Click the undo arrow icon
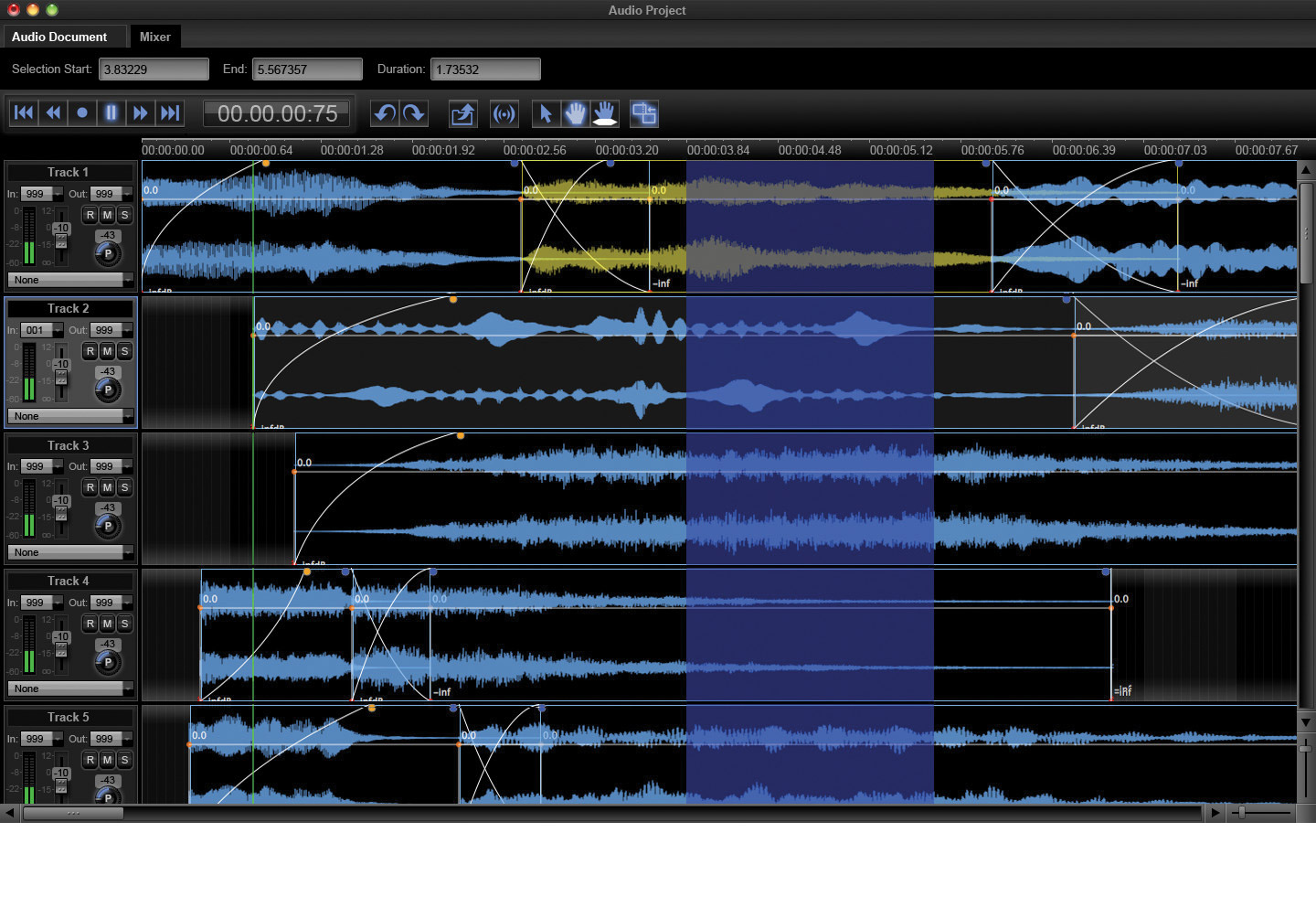The width and height of the screenshot is (1316, 918). point(385,113)
